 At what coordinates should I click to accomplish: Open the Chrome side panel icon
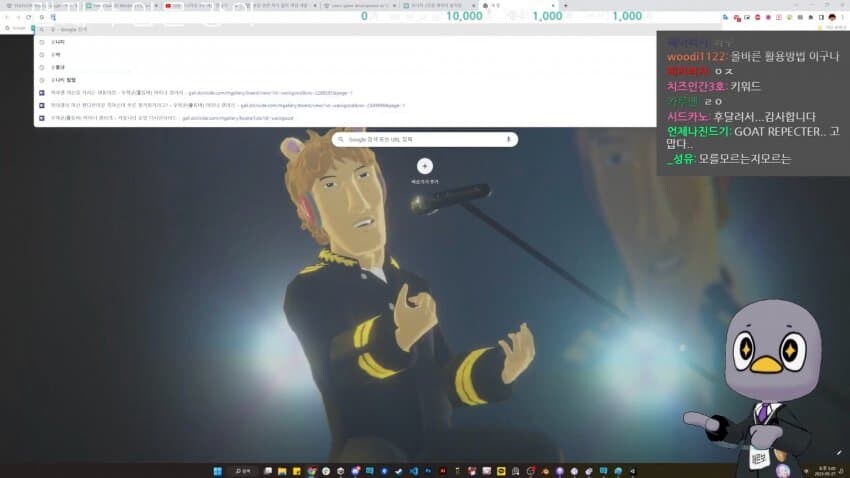tap(821, 17)
